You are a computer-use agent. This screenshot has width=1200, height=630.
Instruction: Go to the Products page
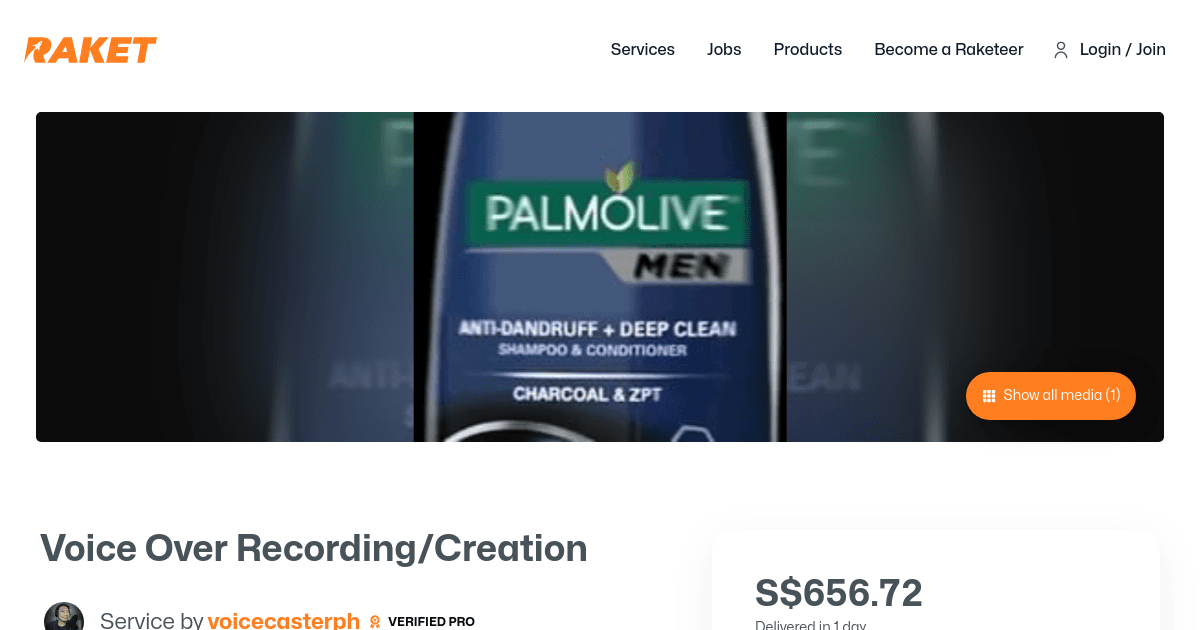click(808, 49)
